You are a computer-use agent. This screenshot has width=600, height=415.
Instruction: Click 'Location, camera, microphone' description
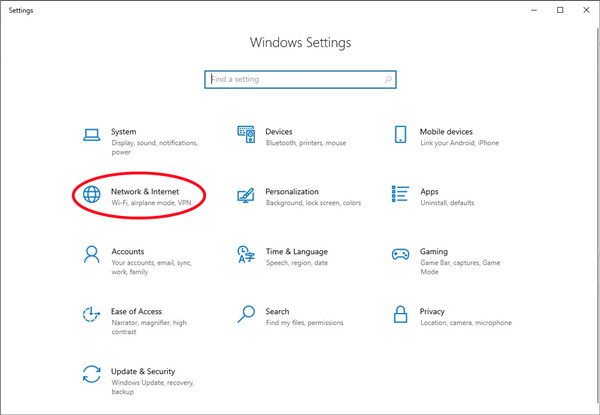pos(466,323)
